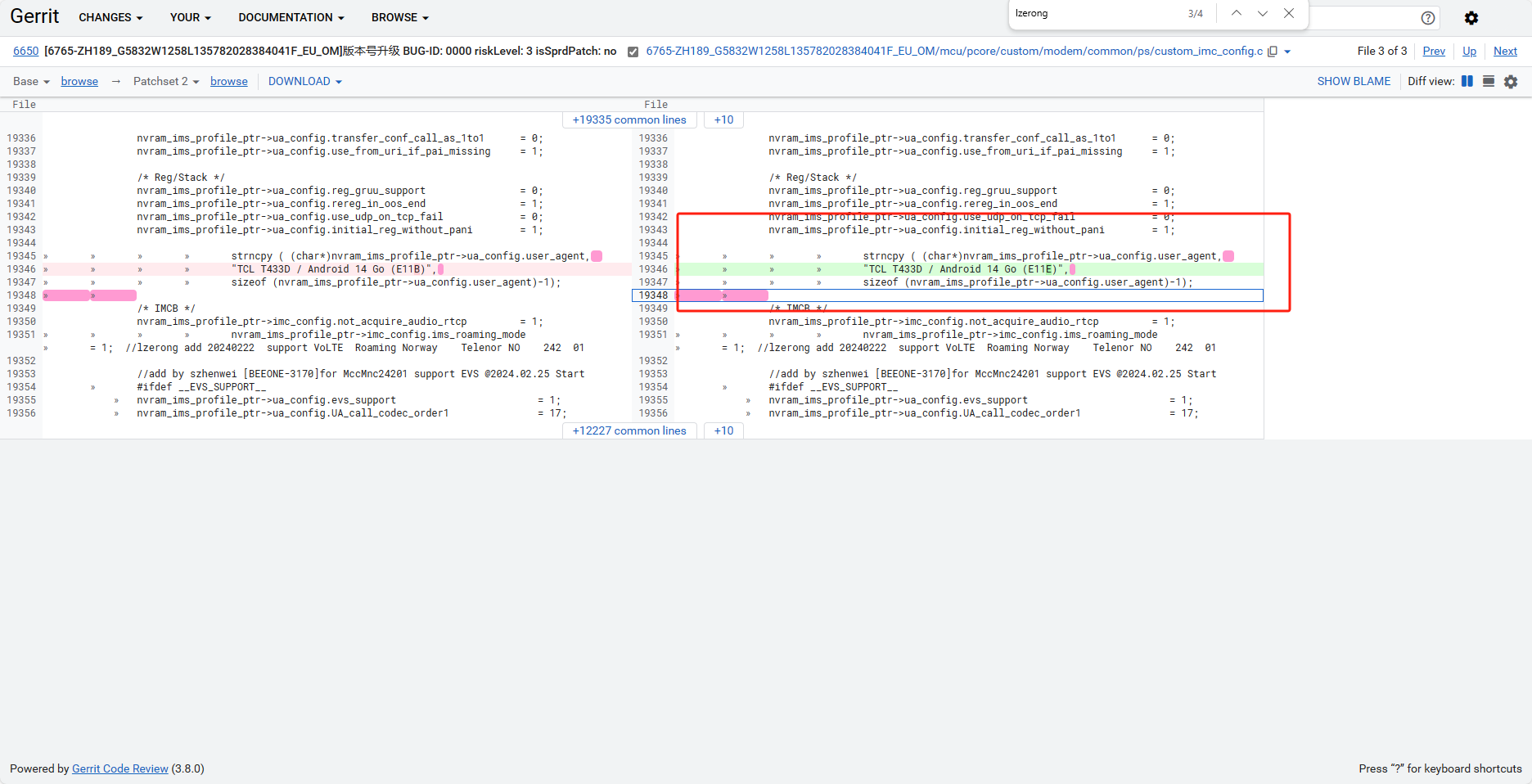Click browse link next to Base
The image size is (1532, 784).
click(79, 81)
